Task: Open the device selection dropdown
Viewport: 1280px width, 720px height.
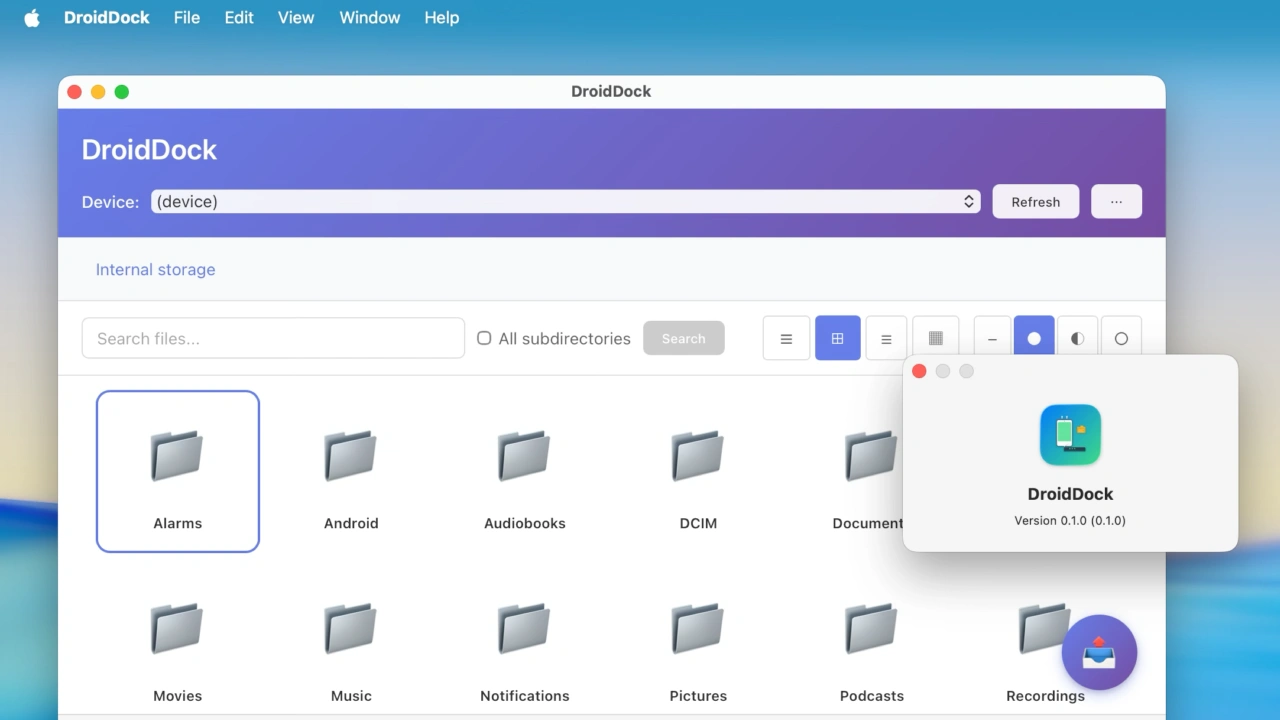Action: [x=565, y=201]
